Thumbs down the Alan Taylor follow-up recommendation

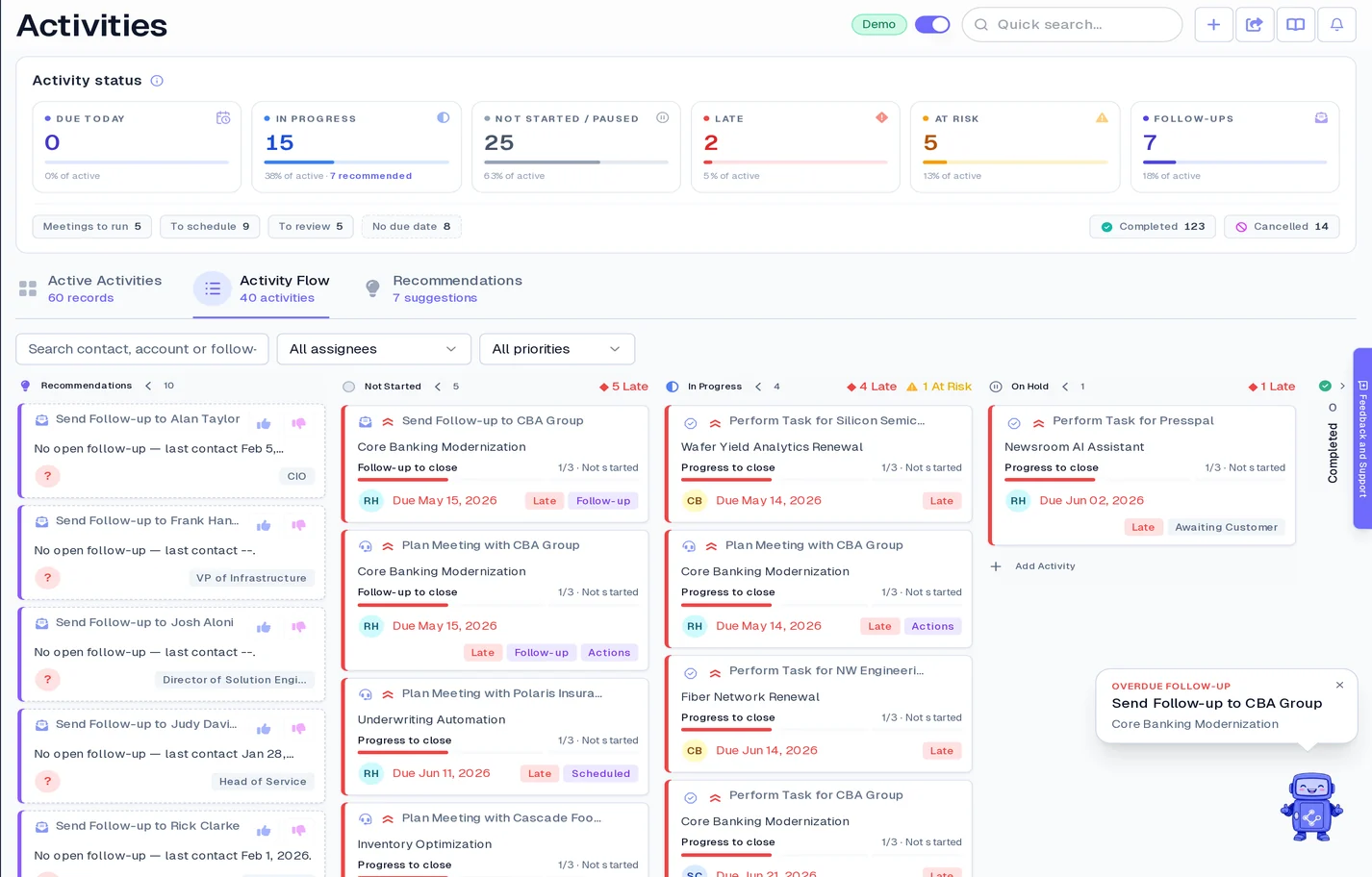298,423
